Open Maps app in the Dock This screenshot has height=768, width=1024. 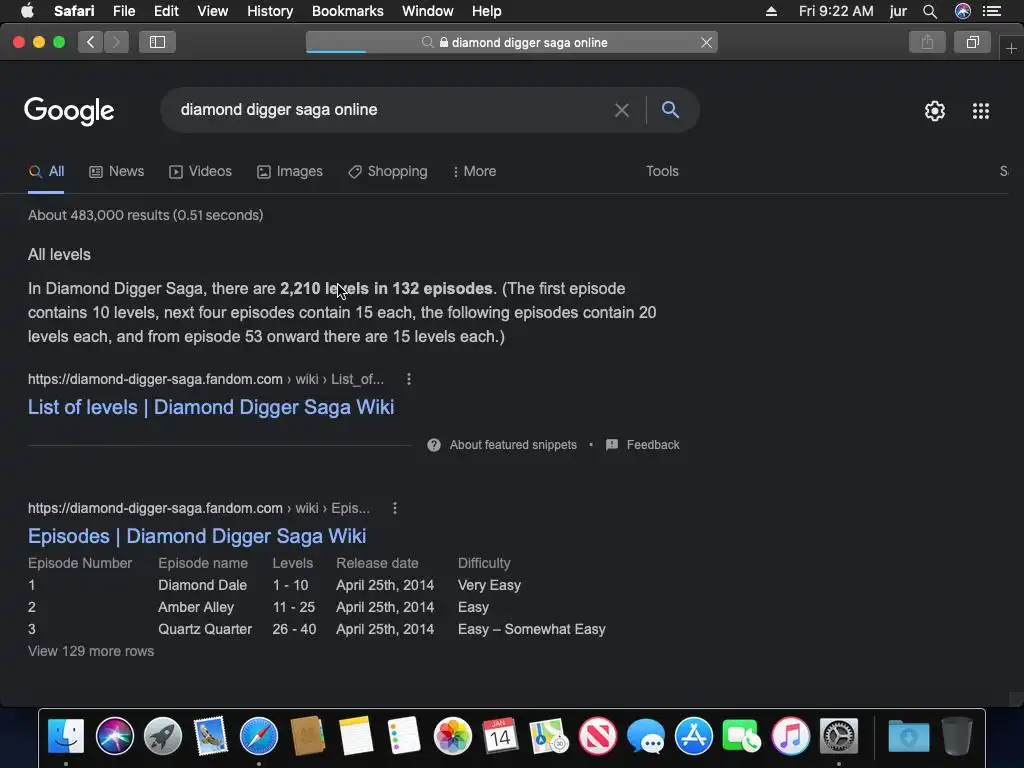pos(549,736)
